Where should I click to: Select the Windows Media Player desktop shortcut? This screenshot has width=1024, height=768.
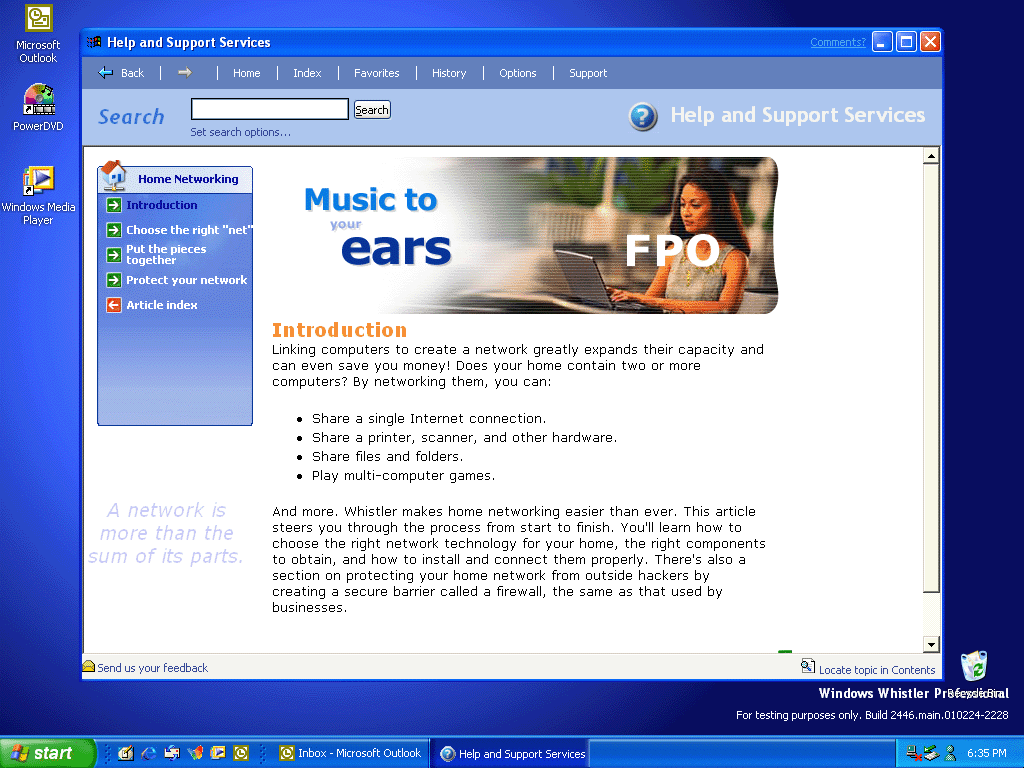coord(39,196)
